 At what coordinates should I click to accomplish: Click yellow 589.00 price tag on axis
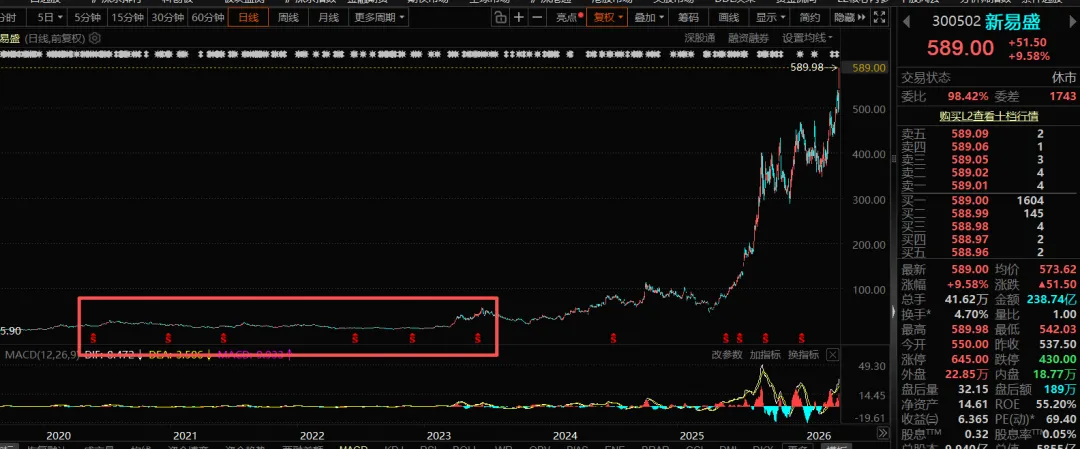pyautogui.click(x=869, y=67)
